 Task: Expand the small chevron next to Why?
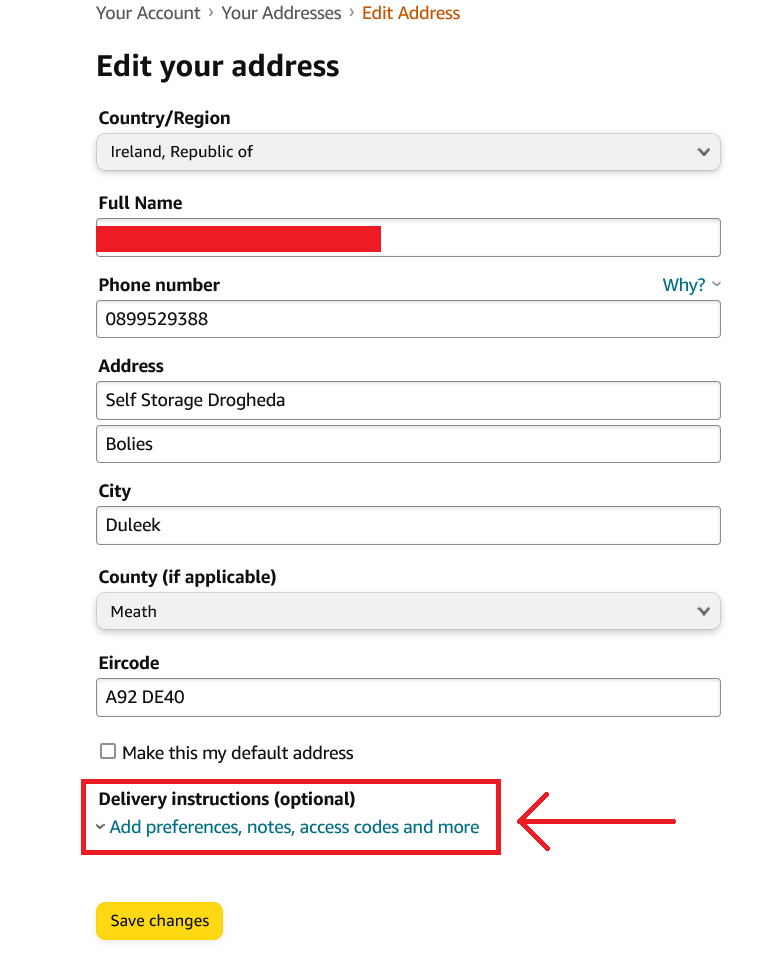[x=717, y=285]
